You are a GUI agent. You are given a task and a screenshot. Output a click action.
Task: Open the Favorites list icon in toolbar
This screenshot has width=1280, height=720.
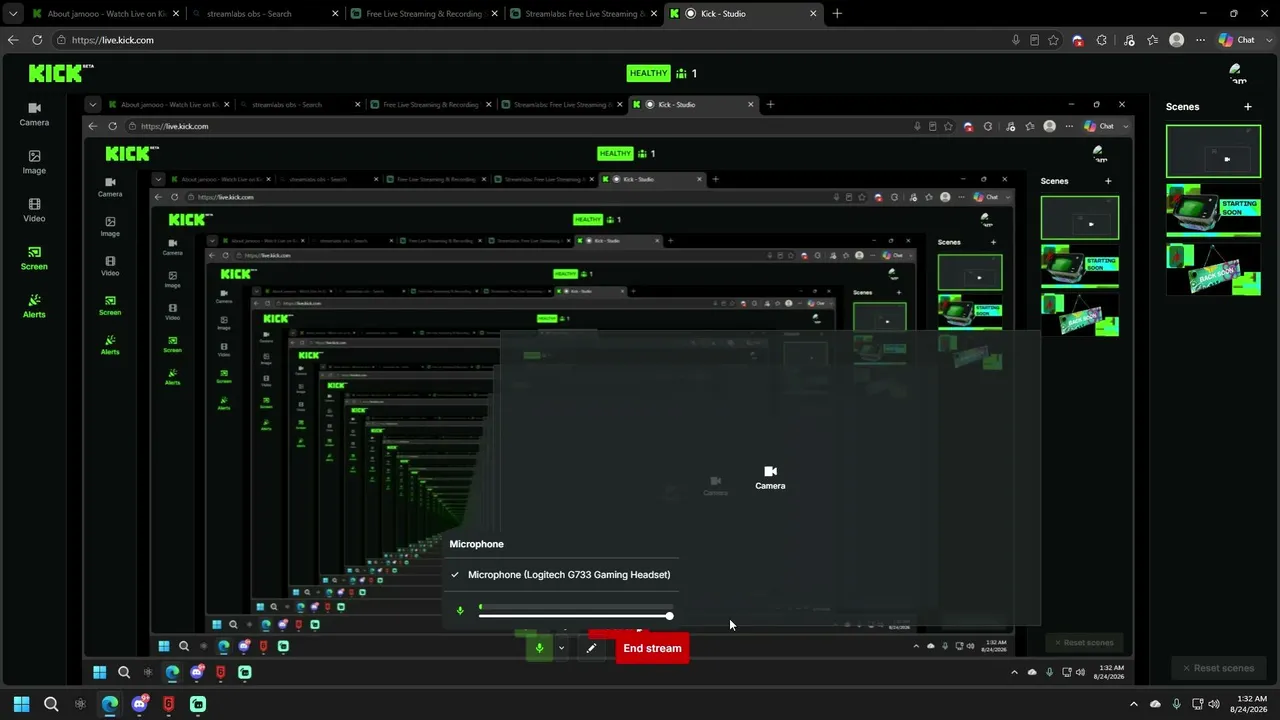[1153, 40]
